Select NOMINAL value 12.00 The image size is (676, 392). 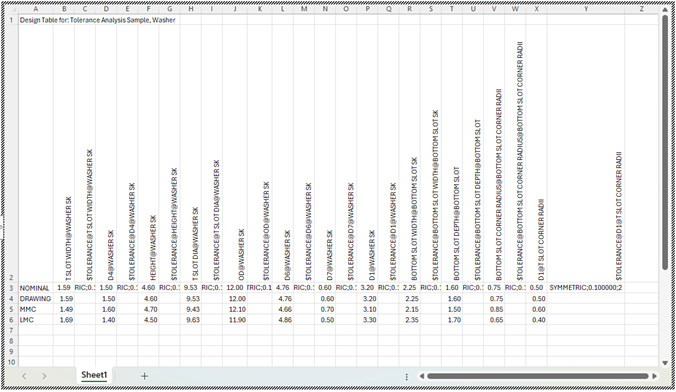pos(235,288)
